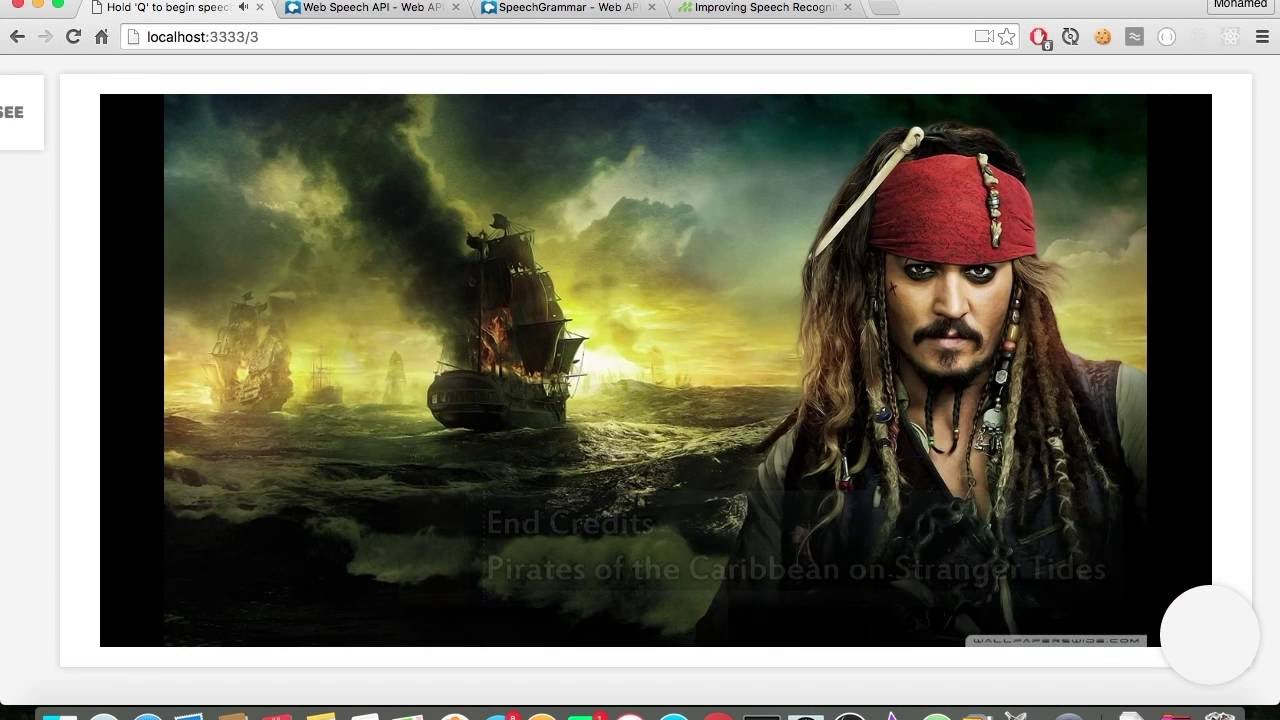Click the "Pirates of the Caribbean on Stranger Tides" caption
Screen dimensions: 1280x720
pyautogui.click(x=796, y=569)
